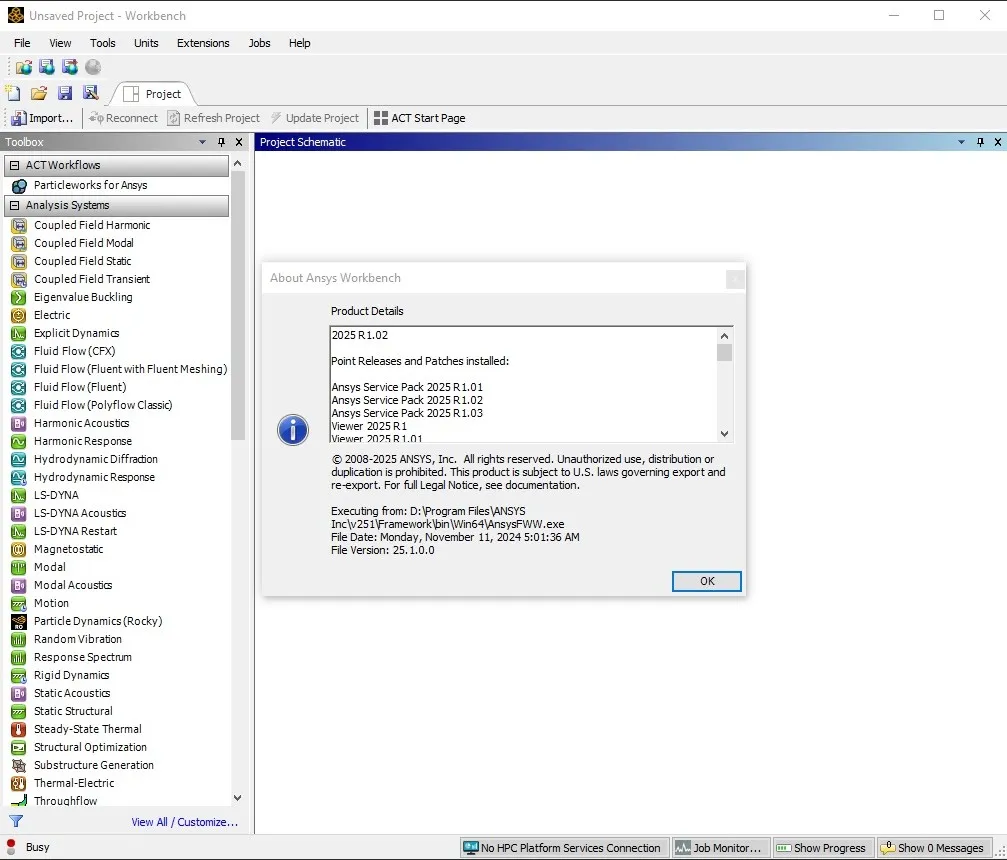This screenshot has width=1007, height=860.
Task: Click the New project toolbar icon
Action: point(13,93)
